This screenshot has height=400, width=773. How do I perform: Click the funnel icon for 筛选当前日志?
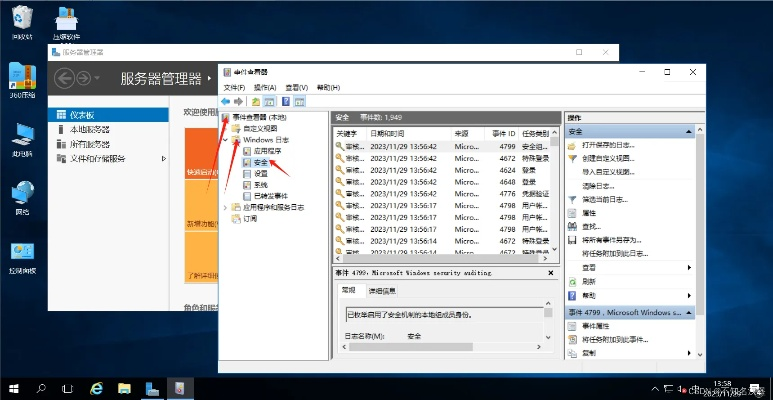pyautogui.click(x=572, y=200)
